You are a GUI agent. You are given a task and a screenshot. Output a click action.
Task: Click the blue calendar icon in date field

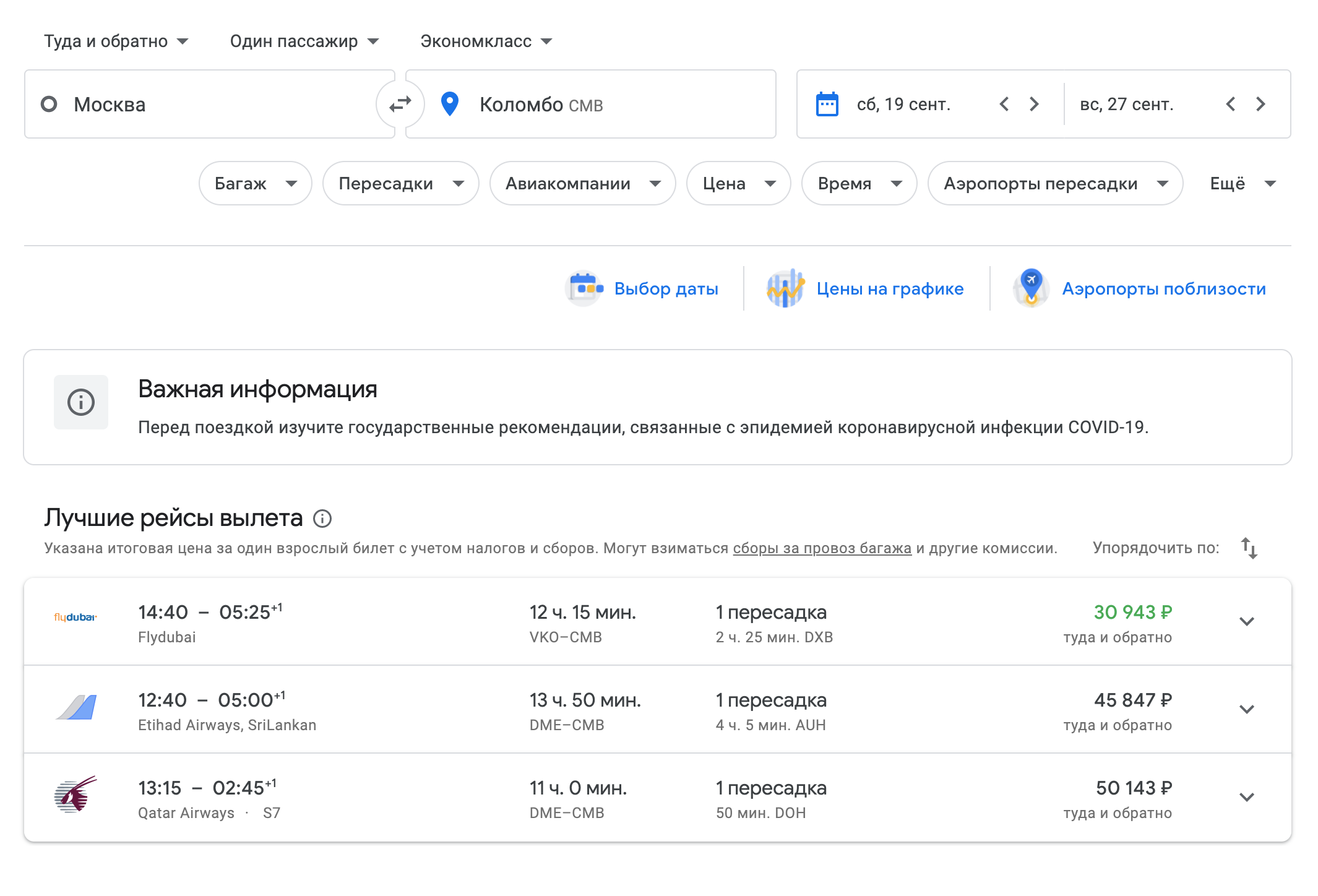pyautogui.click(x=827, y=104)
